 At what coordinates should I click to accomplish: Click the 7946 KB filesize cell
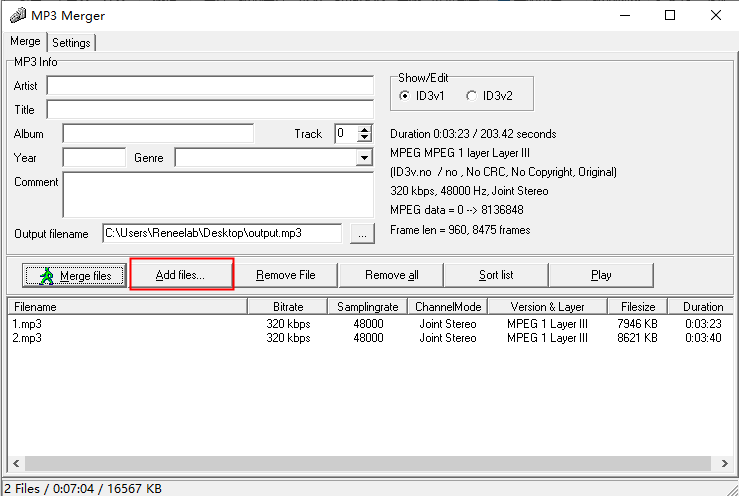point(637,324)
